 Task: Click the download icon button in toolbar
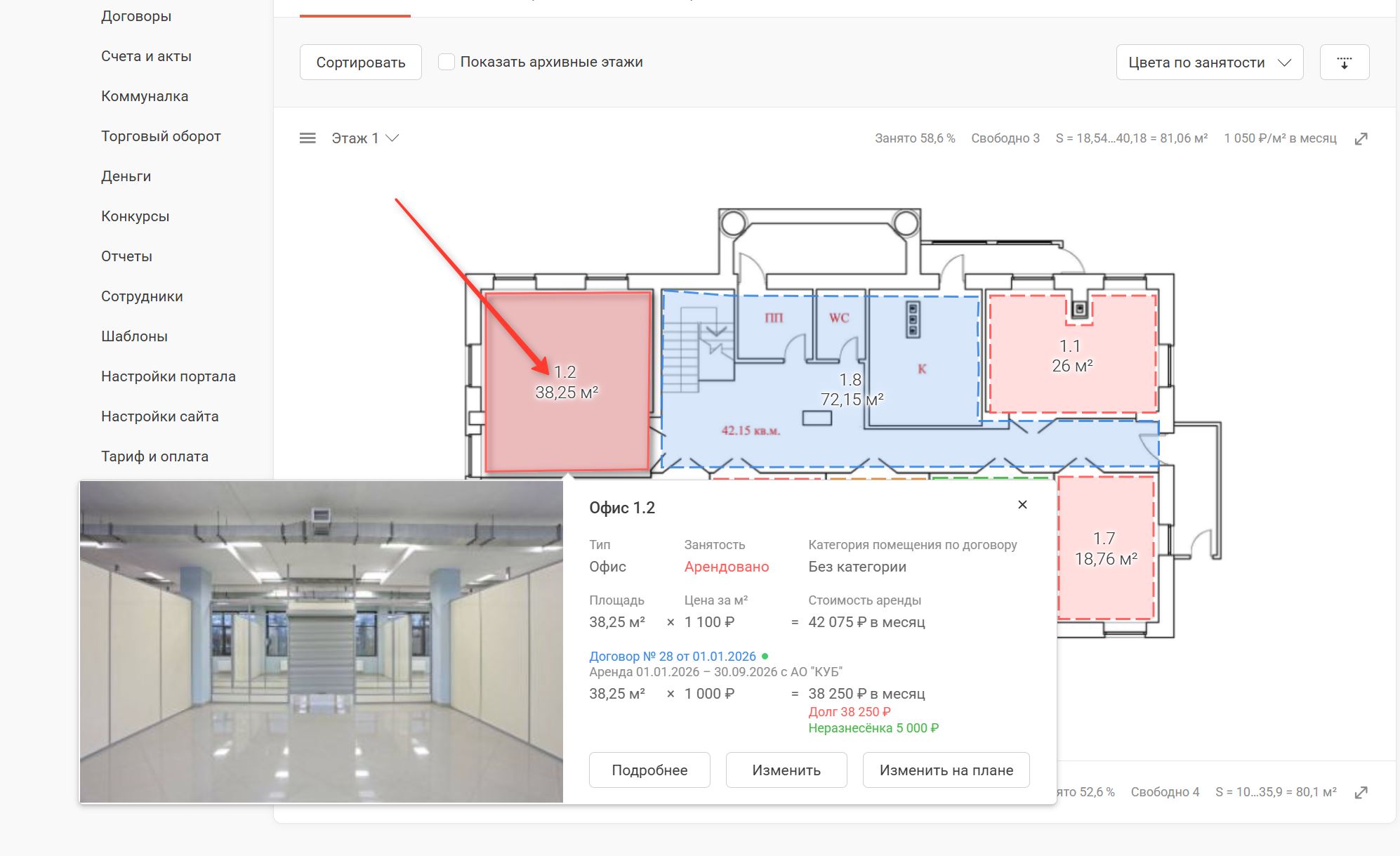click(1344, 62)
